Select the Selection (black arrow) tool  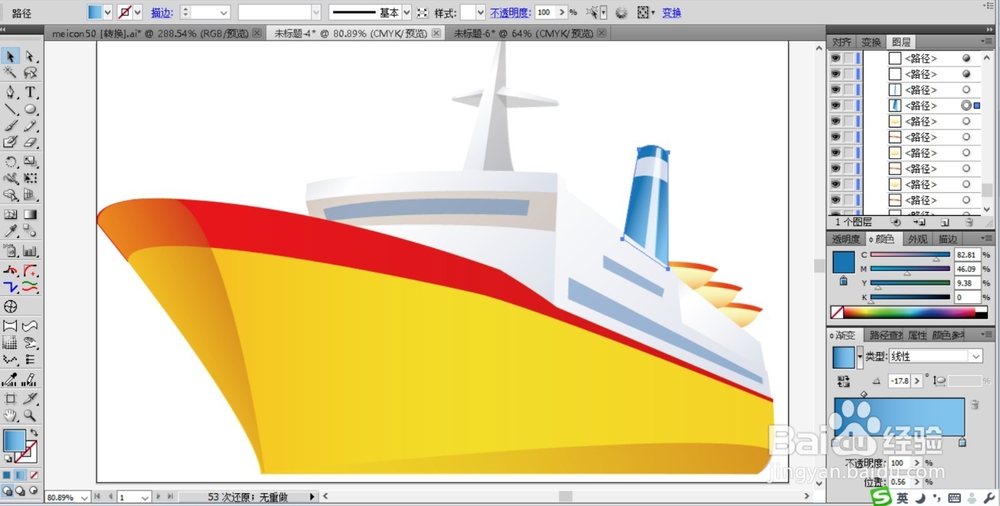click(x=10, y=56)
